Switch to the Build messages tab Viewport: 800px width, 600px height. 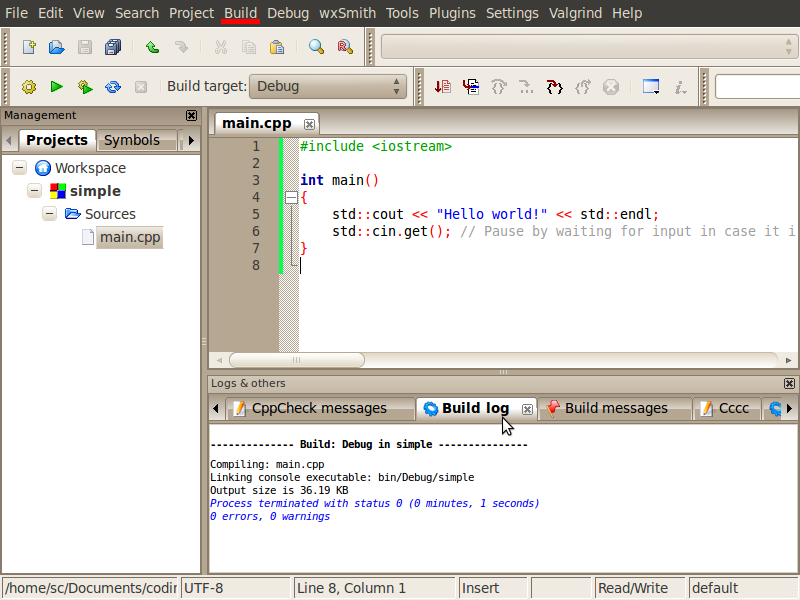point(615,408)
